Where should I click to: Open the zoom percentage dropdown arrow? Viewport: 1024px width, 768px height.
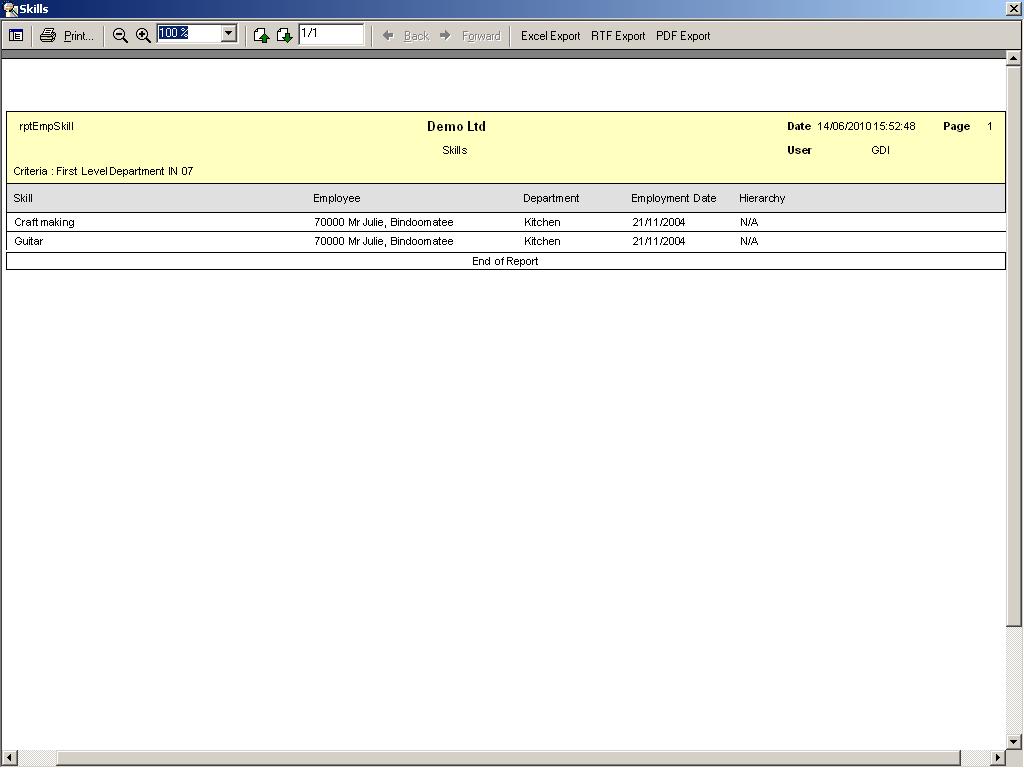228,34
